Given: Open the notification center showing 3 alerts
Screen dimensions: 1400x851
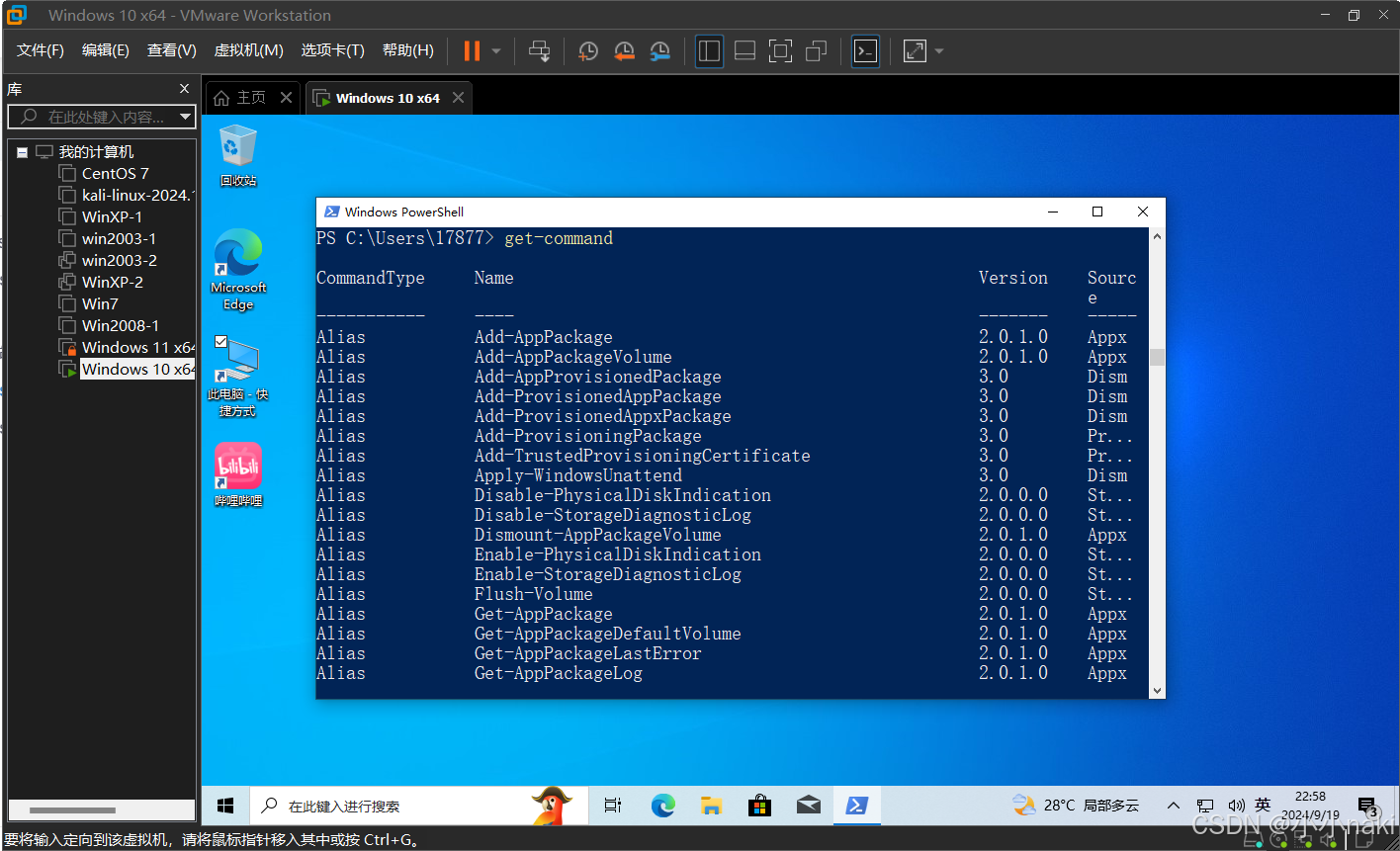Looking at the screenshot, I should (1367, 806).
